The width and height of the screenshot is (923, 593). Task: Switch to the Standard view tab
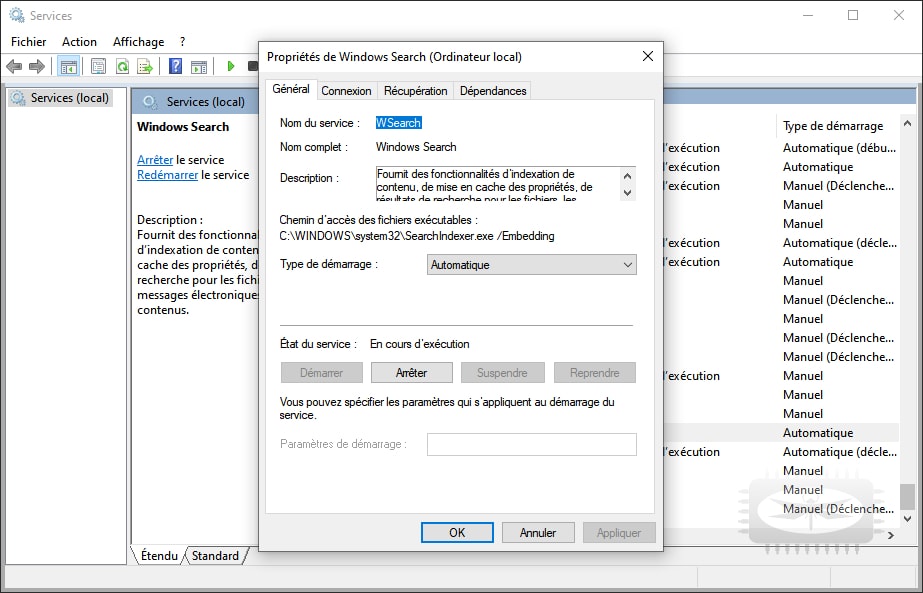[215, 555]
